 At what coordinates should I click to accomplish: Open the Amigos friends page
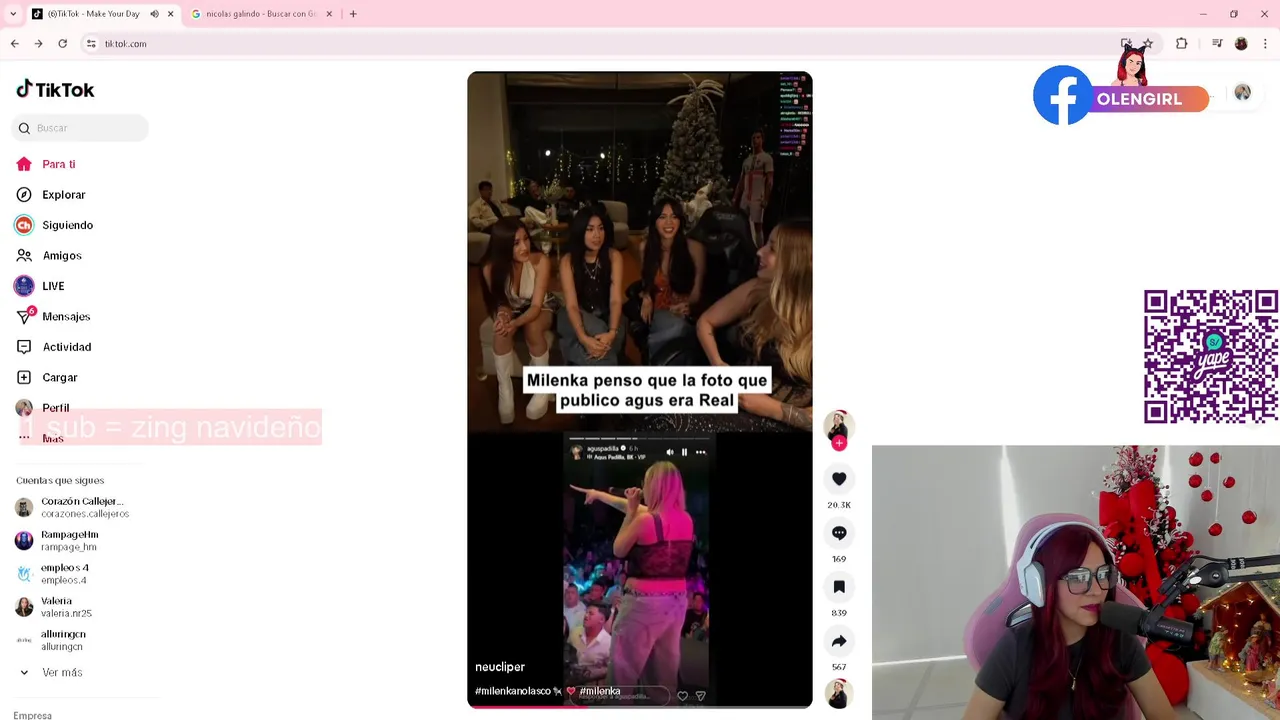(49, 256)
